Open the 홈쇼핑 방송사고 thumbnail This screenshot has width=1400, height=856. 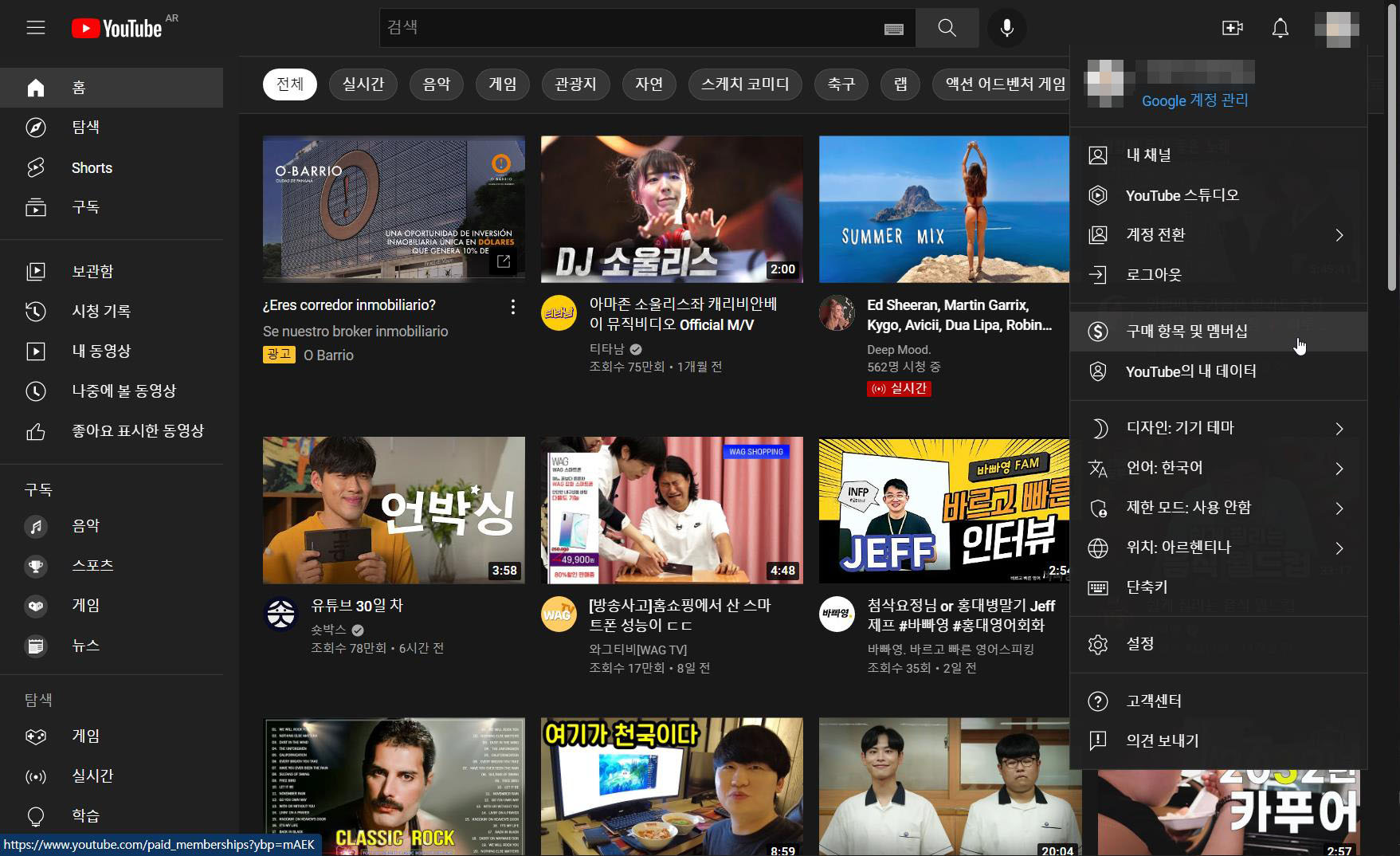pyautogui.click(x=672, y=510)
